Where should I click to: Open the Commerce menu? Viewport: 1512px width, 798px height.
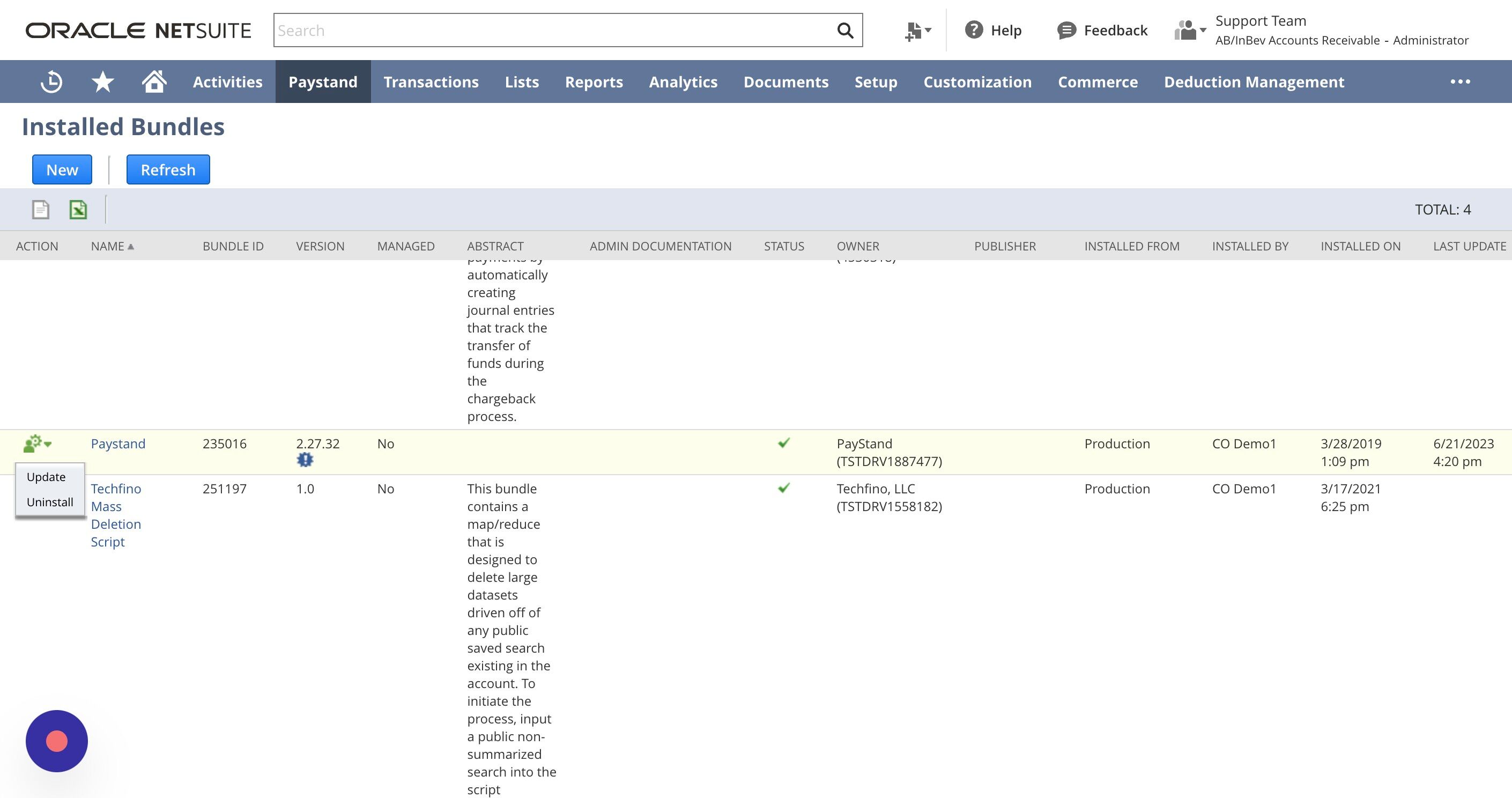[x=1098, y=82]
